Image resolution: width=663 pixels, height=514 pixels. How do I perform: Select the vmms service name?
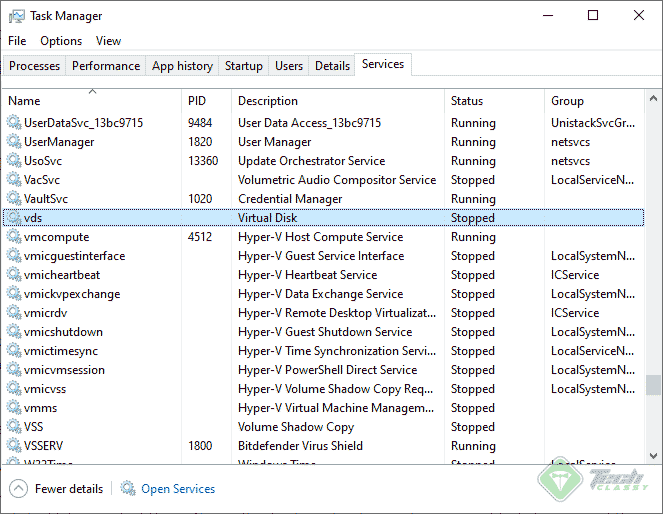tap(40, 408)
